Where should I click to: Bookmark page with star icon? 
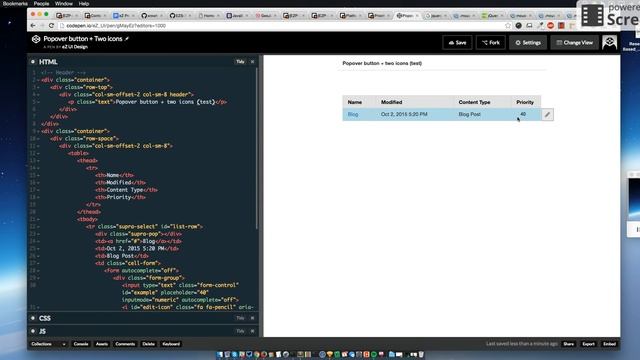coord(508,25)
